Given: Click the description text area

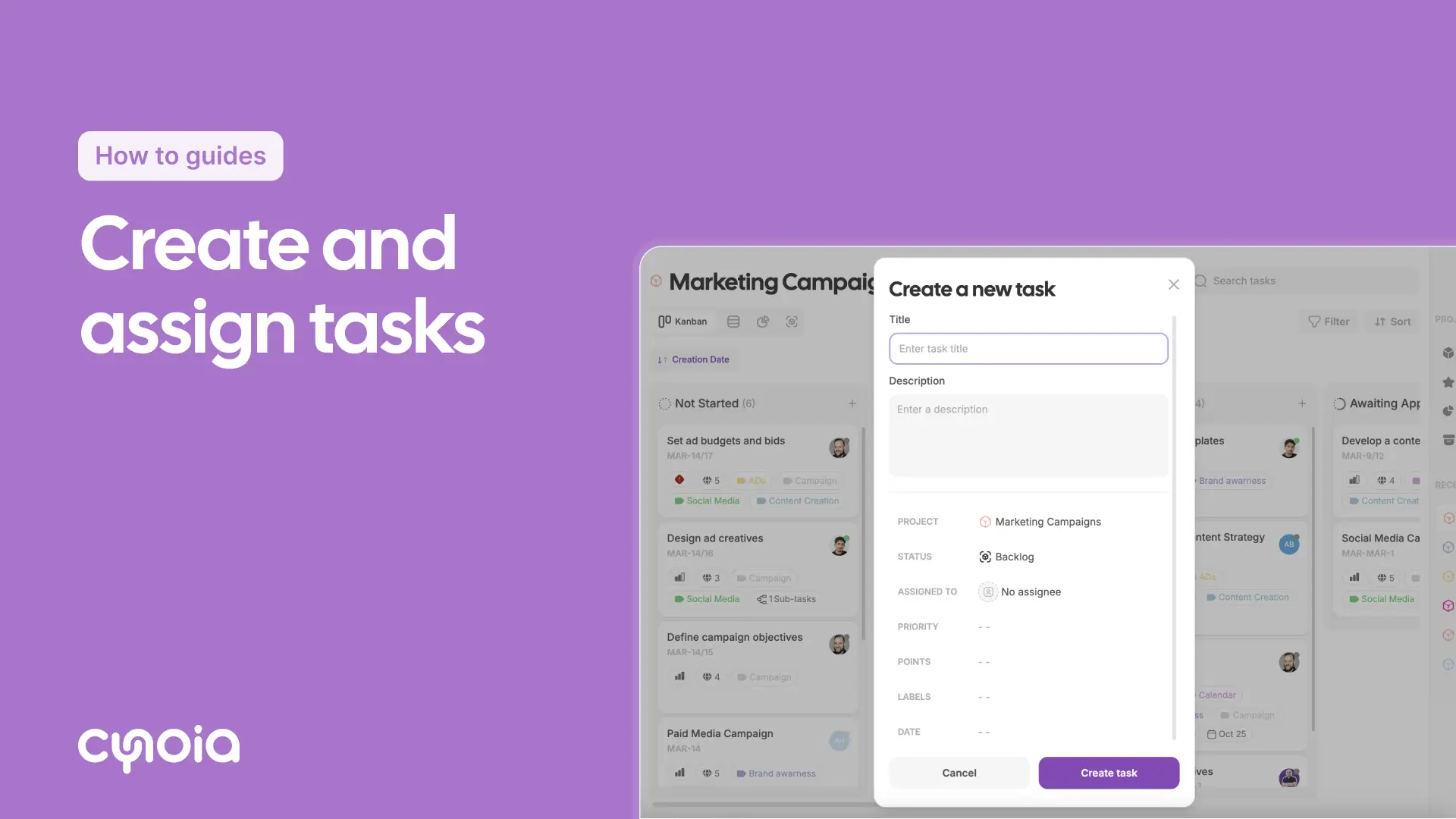Looking at the screenshot, I should click(x=1028, y=435).
